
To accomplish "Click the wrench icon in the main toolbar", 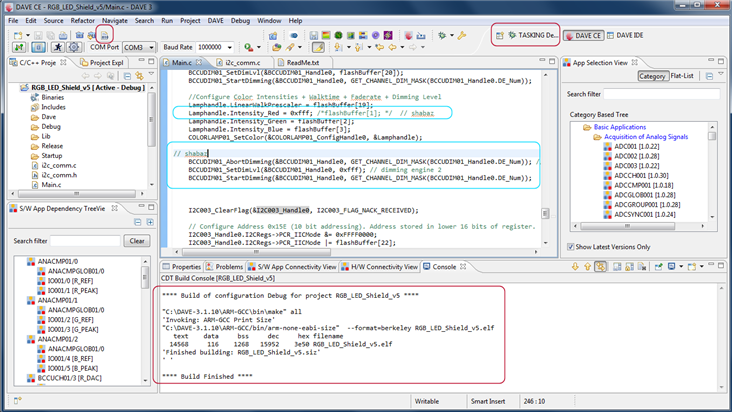I will tap(462, 35).
